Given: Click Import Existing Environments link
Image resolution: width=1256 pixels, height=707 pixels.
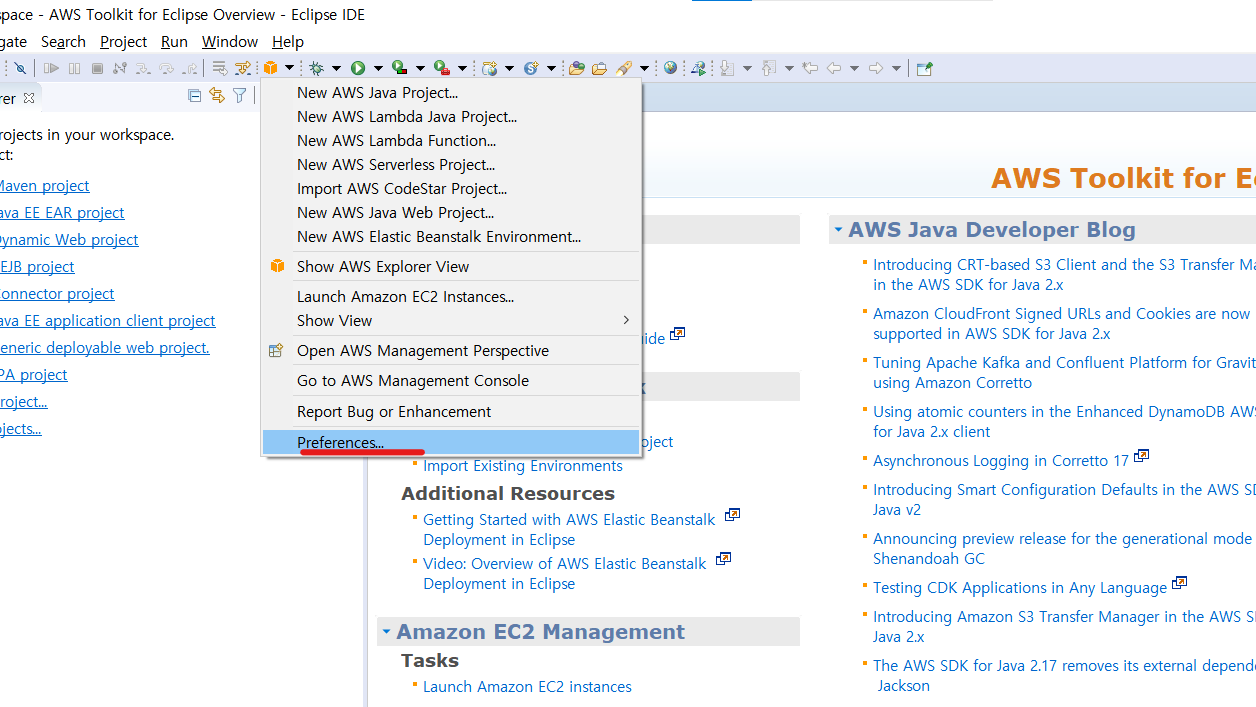Looking at the screenshot, I should pos(522,466).
